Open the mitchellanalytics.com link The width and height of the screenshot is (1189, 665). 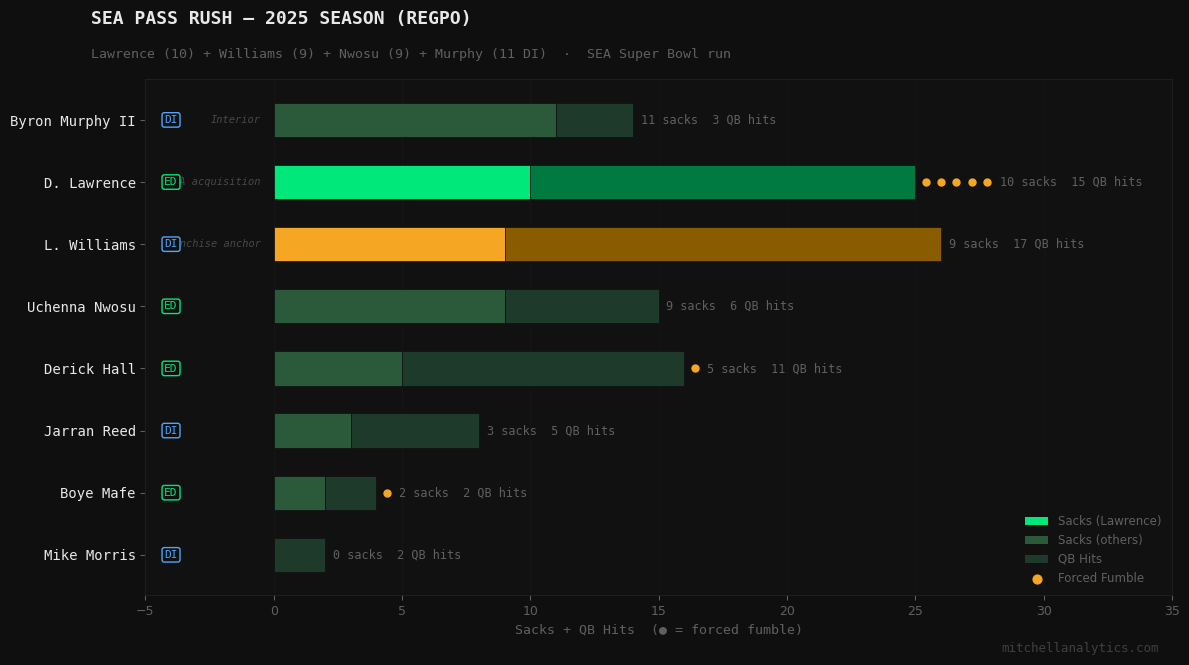click(1079, 648)
